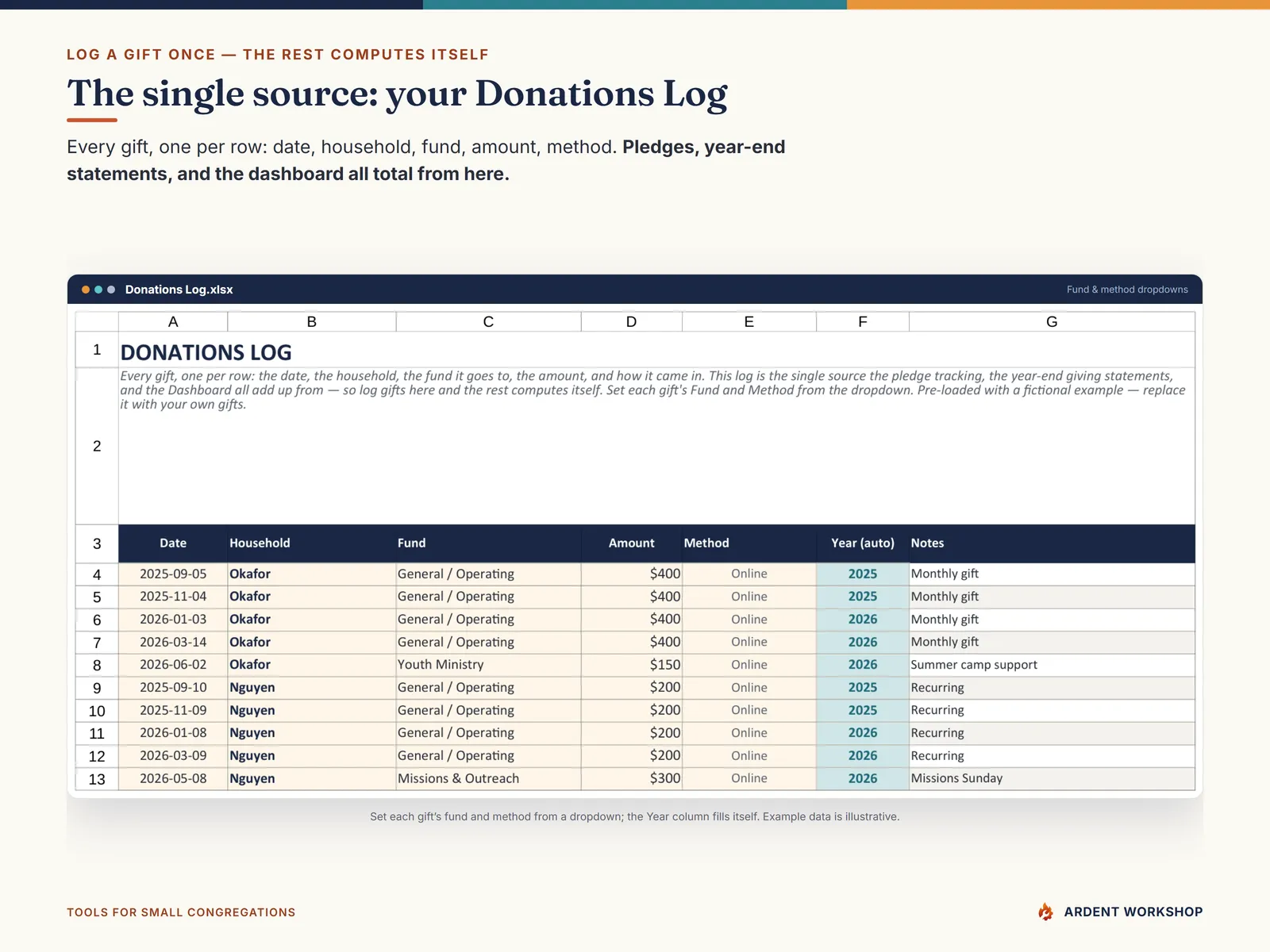1270x952 pixels.
Task: Open General / Operating fund cell in row 12
Action: coord(488,756)
